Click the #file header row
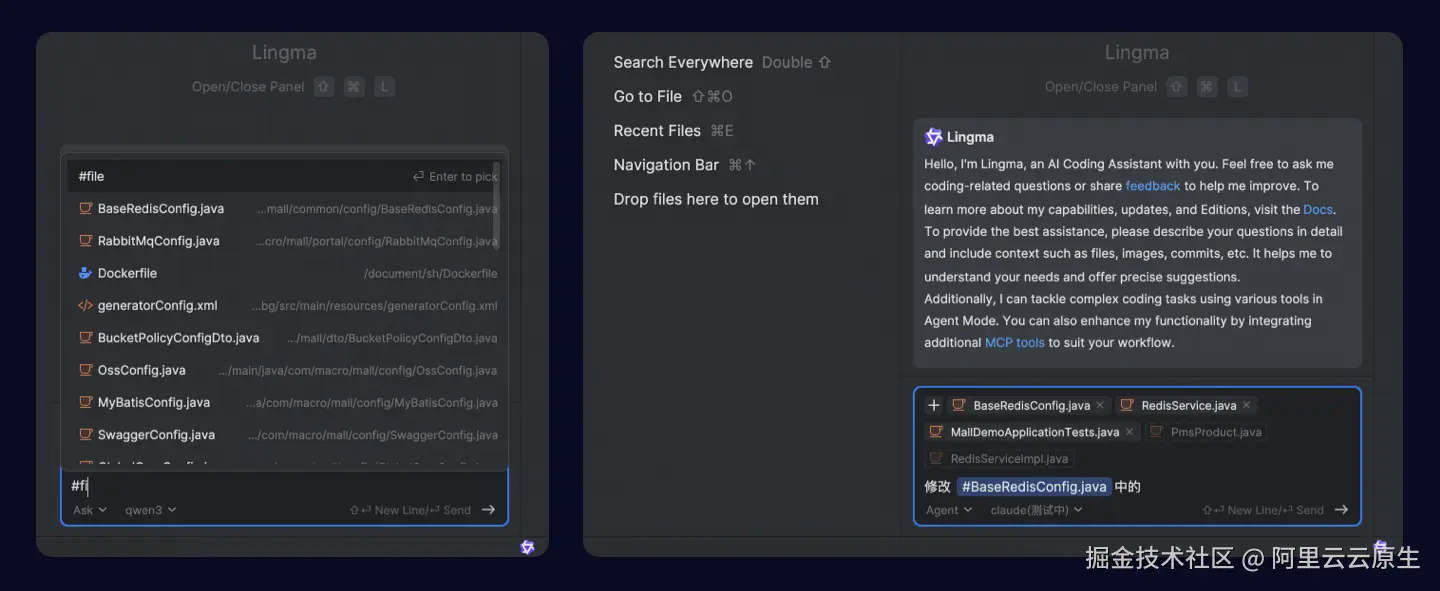Viewport: 1440px width, 591px height. point(282,176)
